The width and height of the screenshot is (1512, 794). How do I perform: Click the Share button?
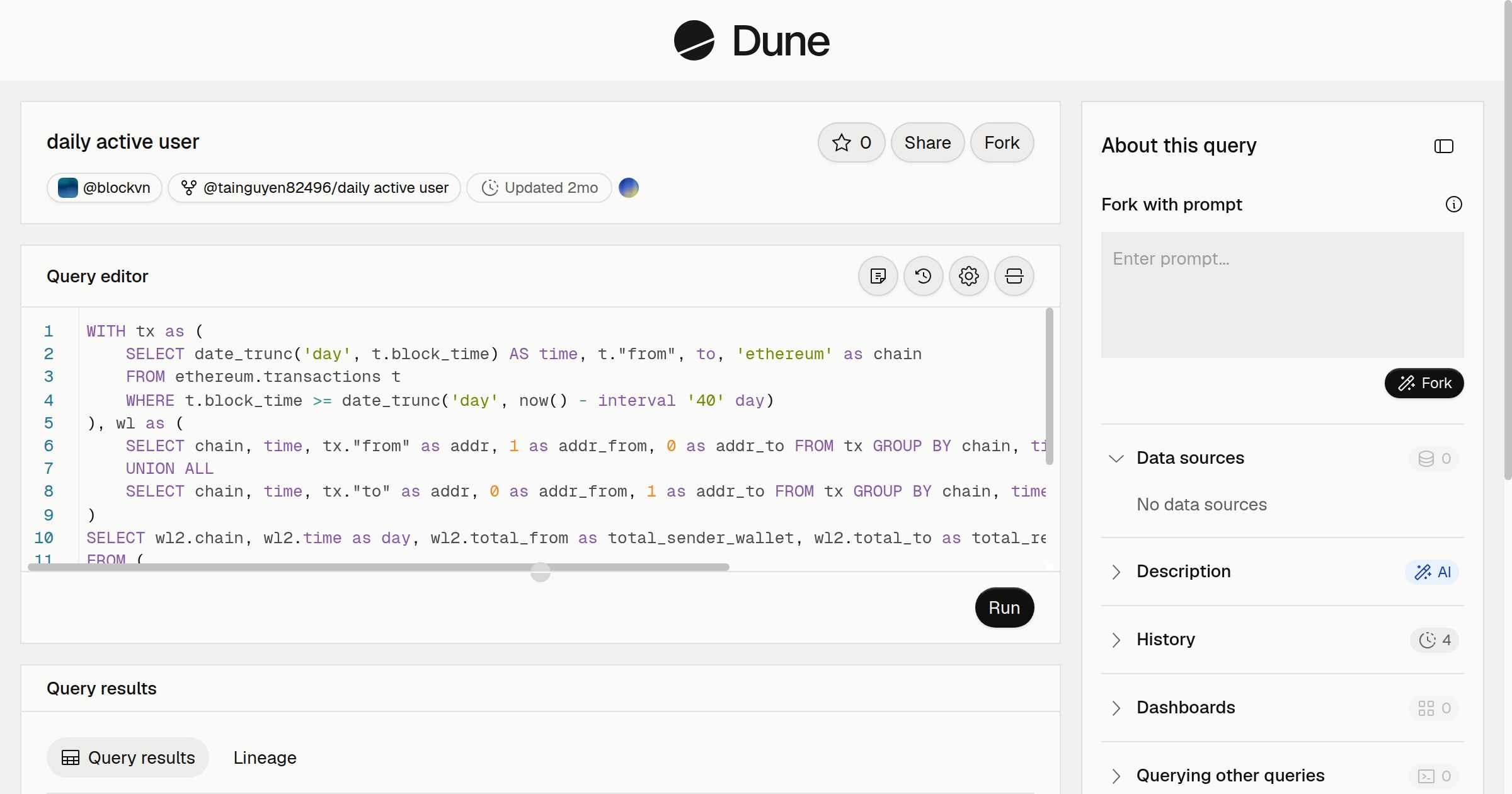click(927, 142)
